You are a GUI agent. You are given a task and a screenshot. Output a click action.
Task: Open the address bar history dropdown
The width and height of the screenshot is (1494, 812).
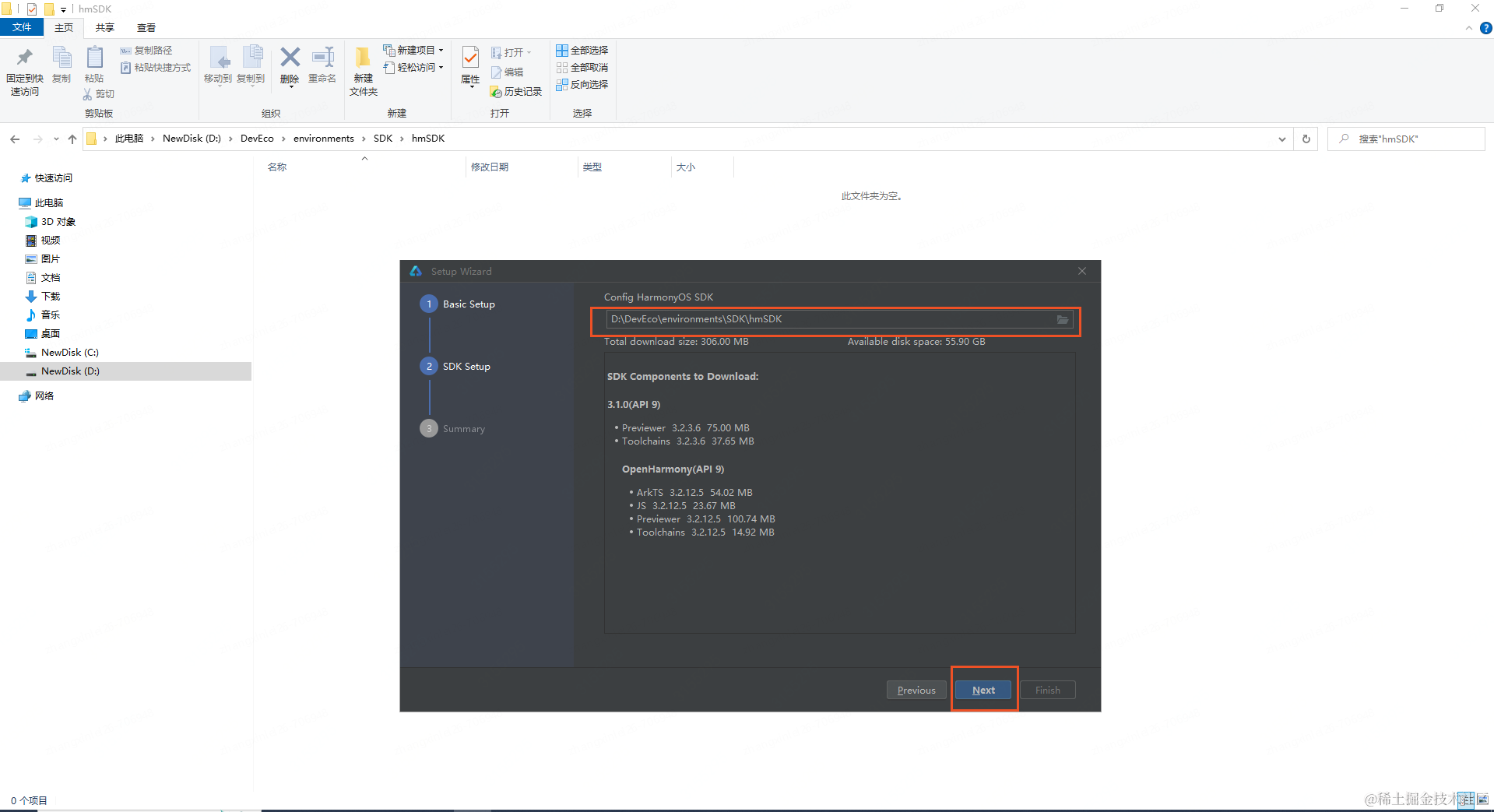coord(1282,139)
